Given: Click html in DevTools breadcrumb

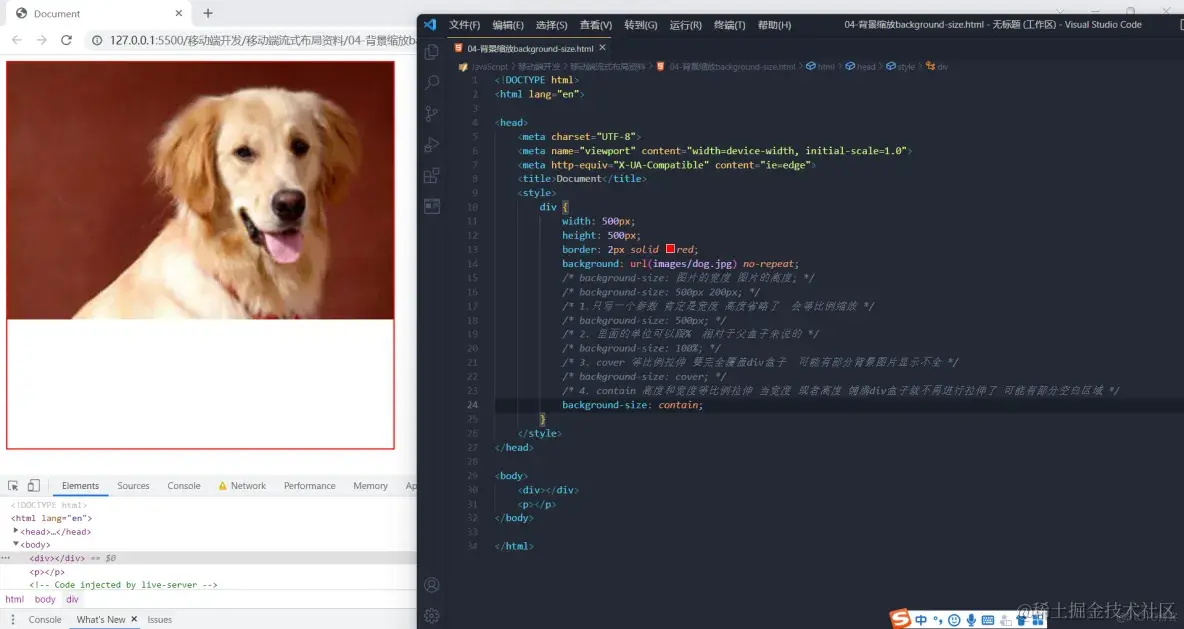Looking at the screenshot, I should coord(14,600).
